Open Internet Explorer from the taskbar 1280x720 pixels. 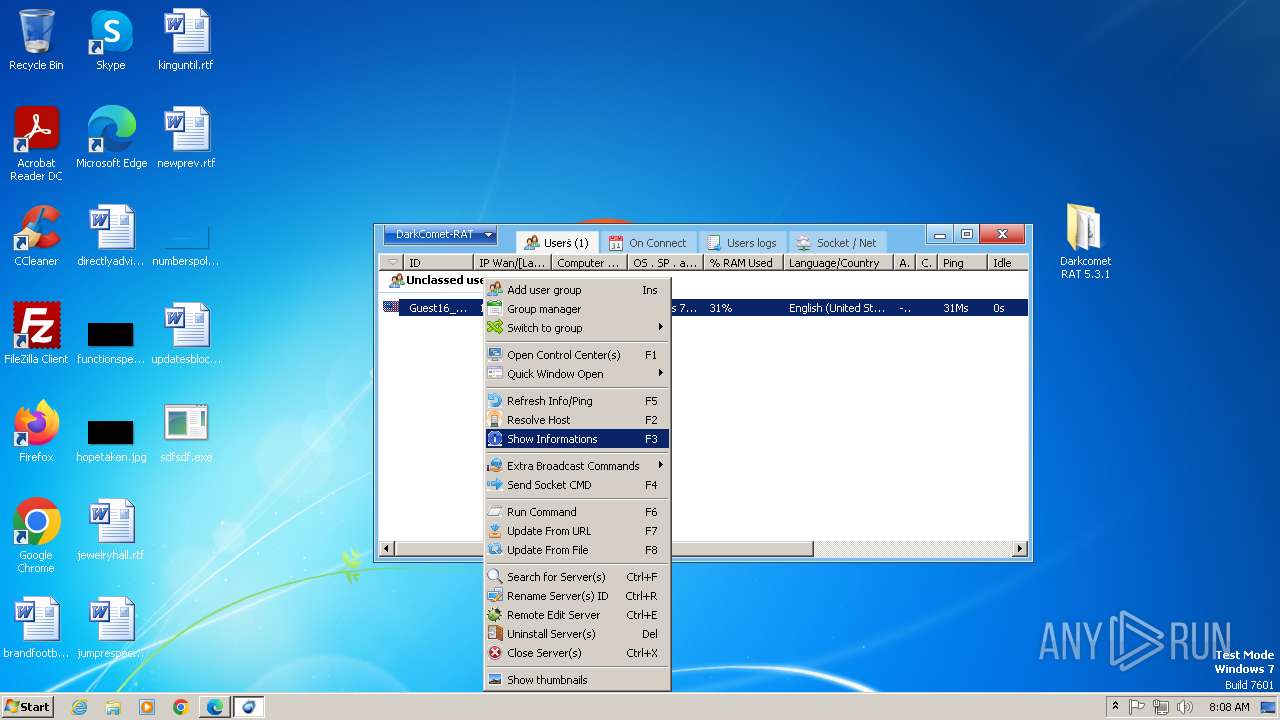coord(79,707)
